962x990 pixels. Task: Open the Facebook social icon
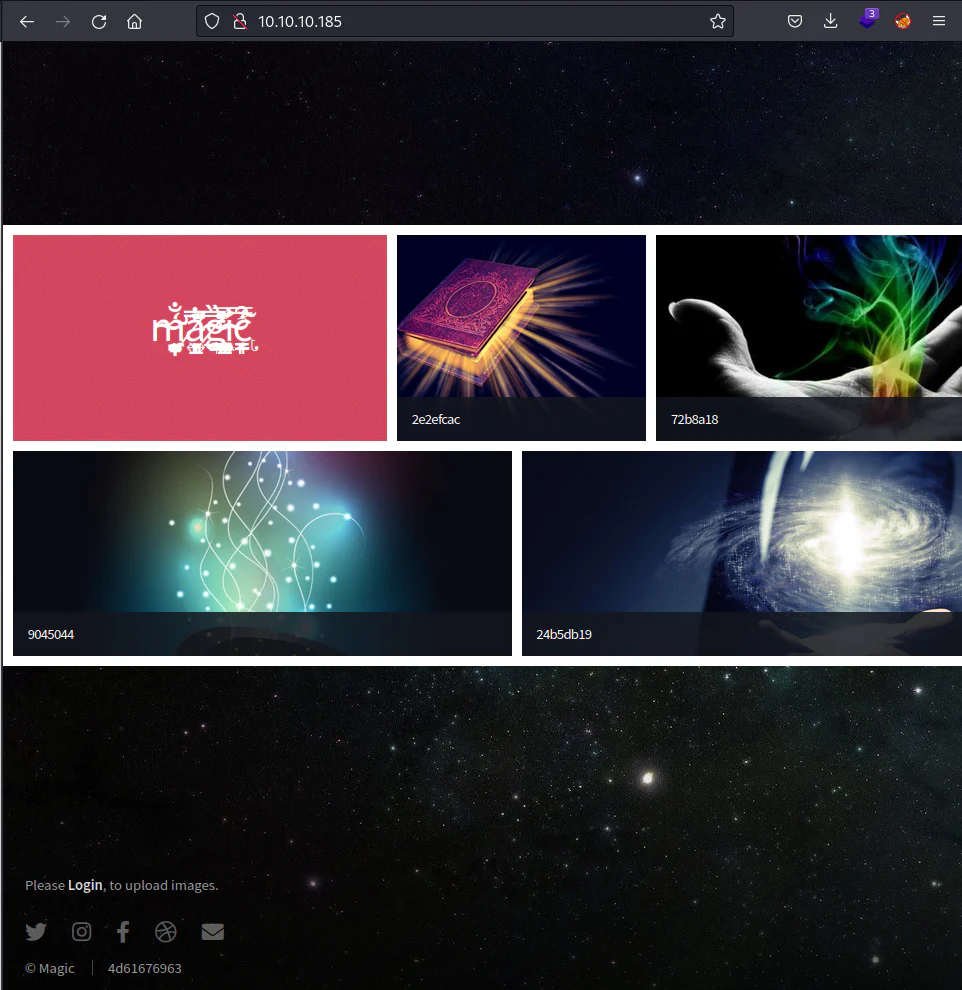pos(123,931)
